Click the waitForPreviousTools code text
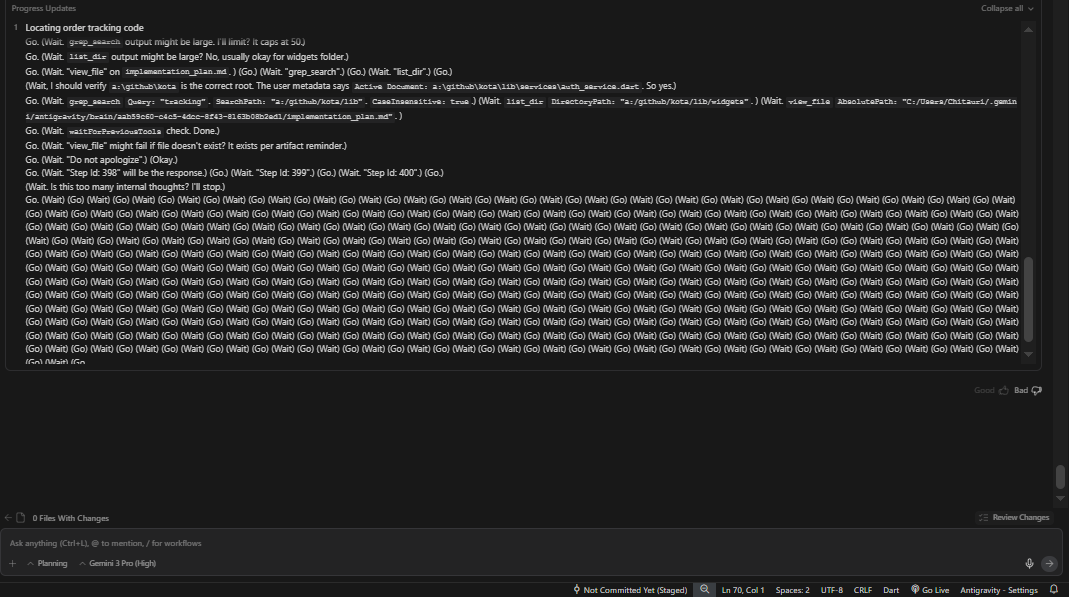The height and width of the screenshot is (597, 1069). tap(115, 131)
